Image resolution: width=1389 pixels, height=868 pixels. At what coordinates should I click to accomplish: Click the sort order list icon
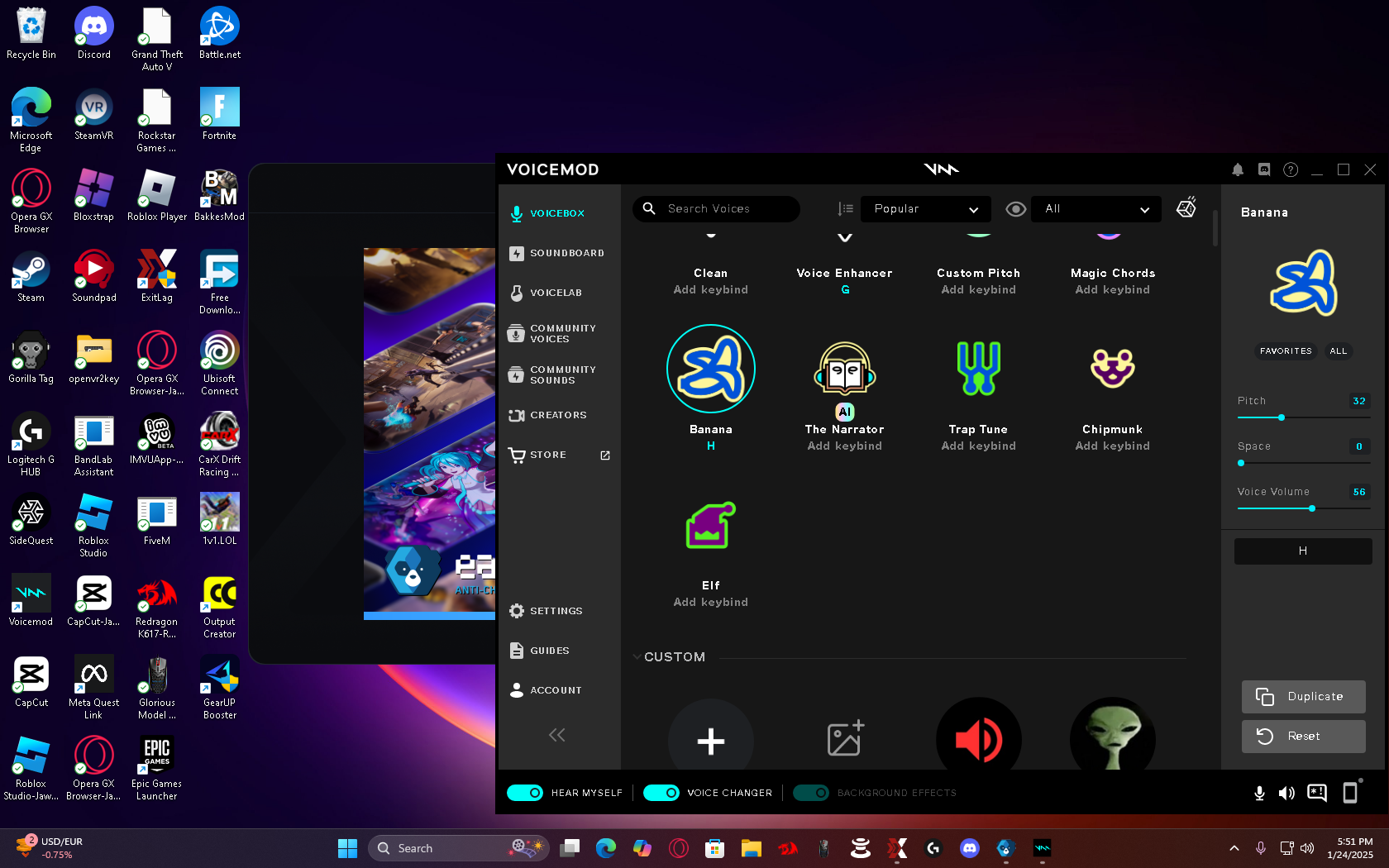tap(845, 209)
